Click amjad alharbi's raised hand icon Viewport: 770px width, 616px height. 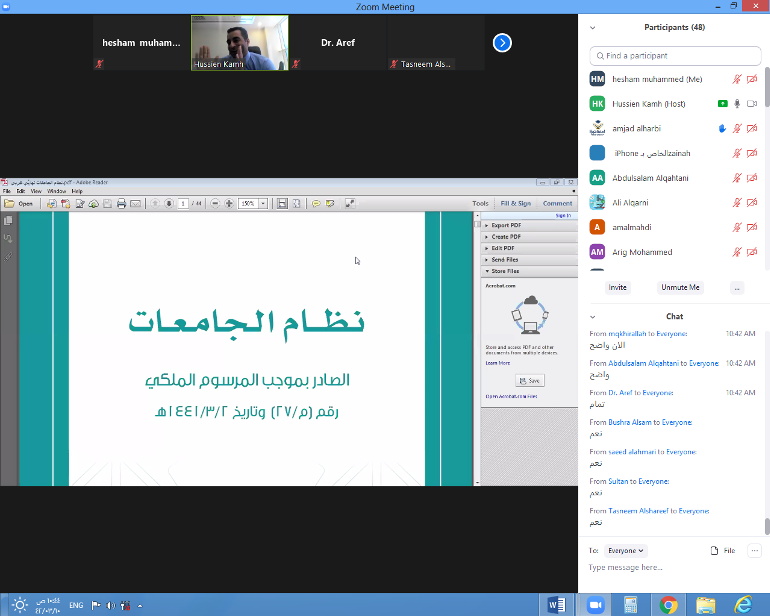pyautogui.click(x=722, y=128)
